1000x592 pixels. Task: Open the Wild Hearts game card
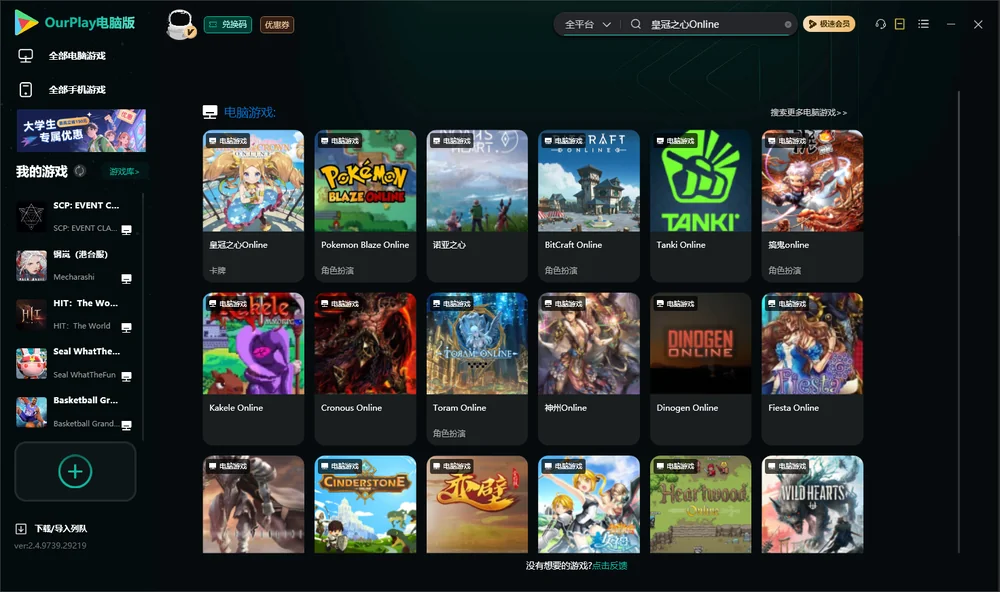click(x=812, y=504)
